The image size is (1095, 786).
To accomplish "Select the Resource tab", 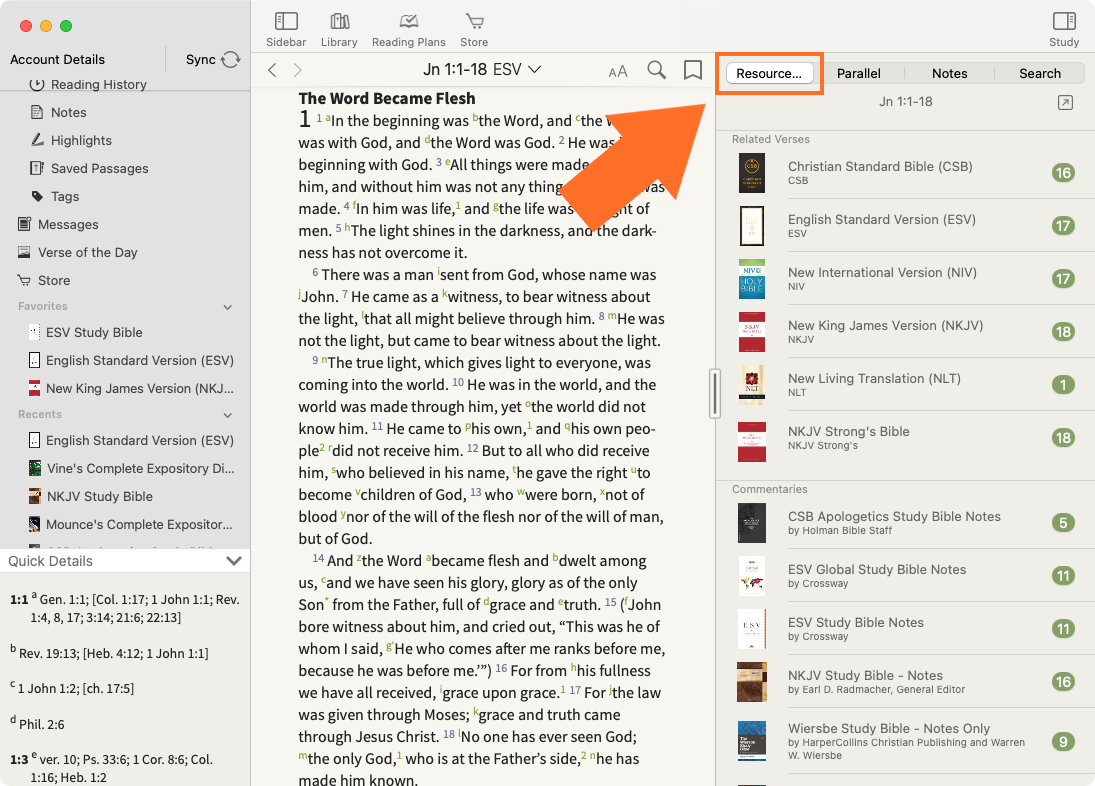I will (770, 73).
